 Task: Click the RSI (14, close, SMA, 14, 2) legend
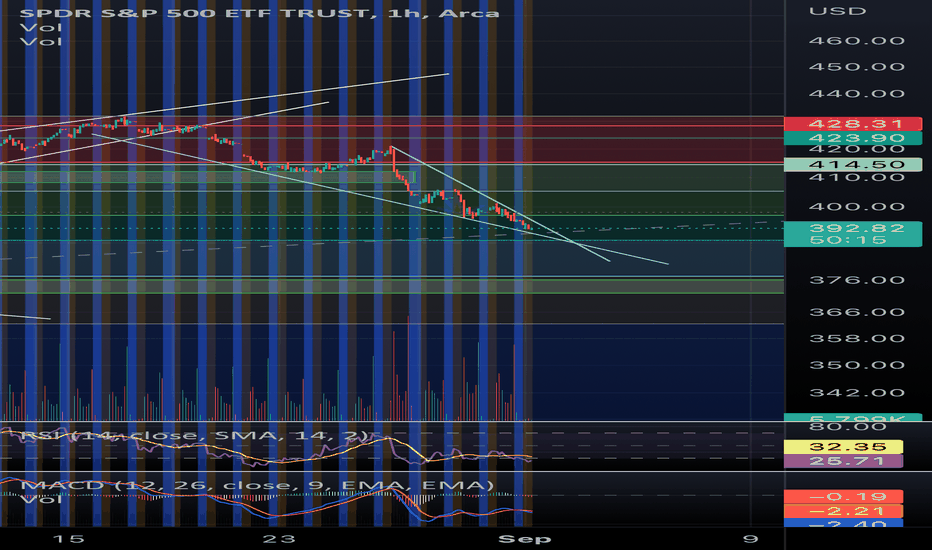pos(194,435)
